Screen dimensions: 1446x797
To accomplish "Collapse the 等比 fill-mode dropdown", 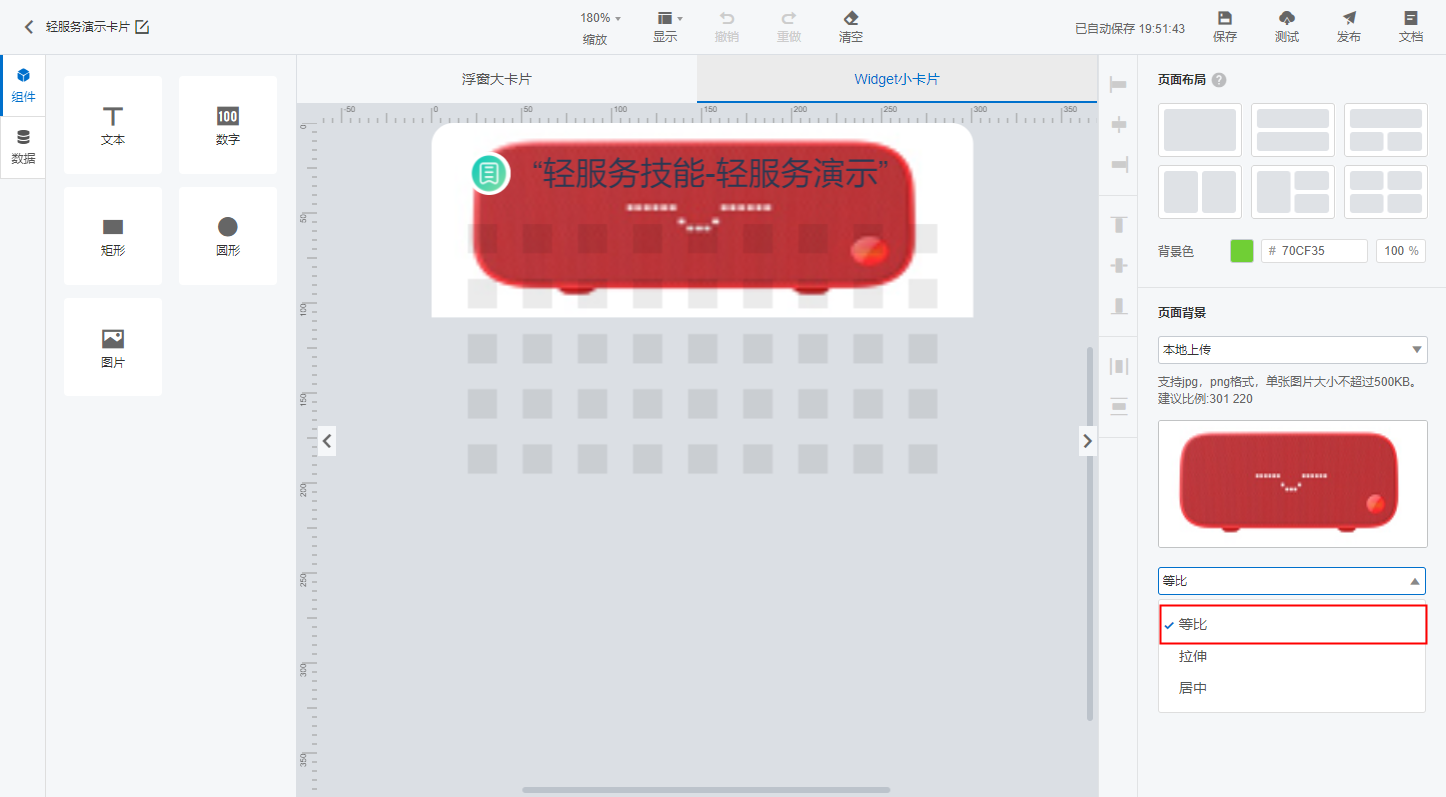I will [1292, 581].
